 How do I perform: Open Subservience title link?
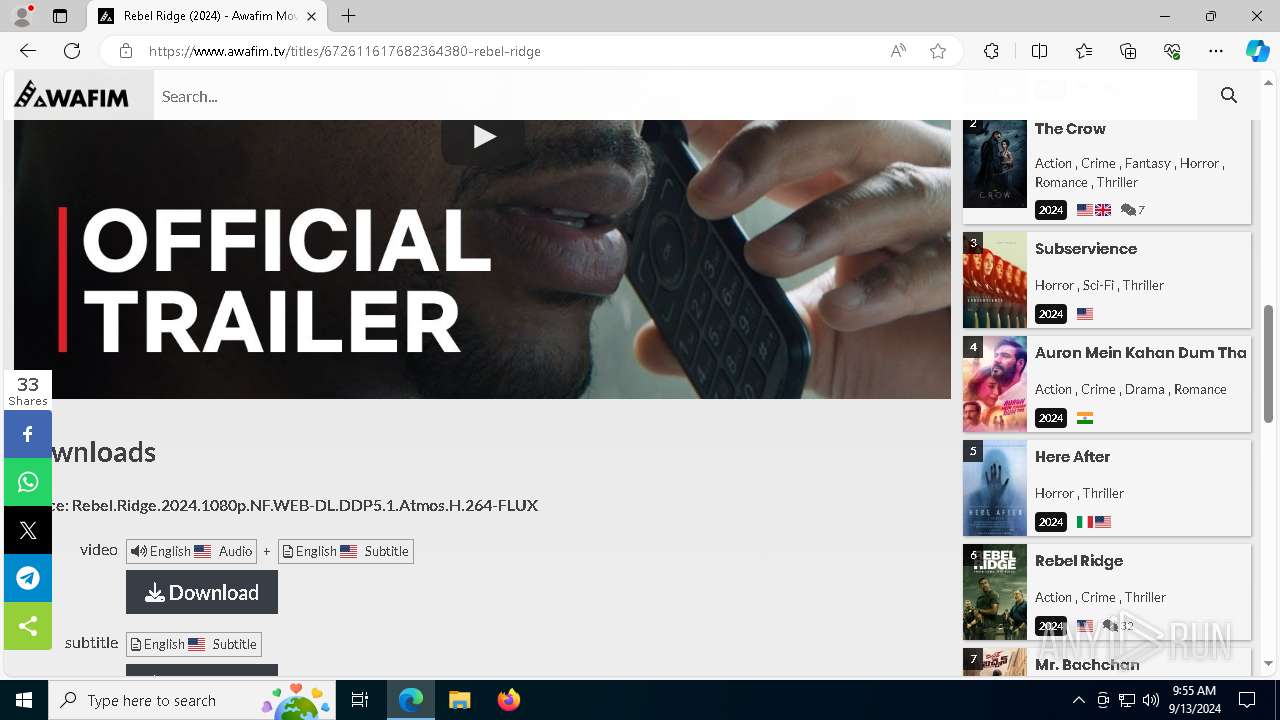pyautogui.click(x=1086, y=249)
